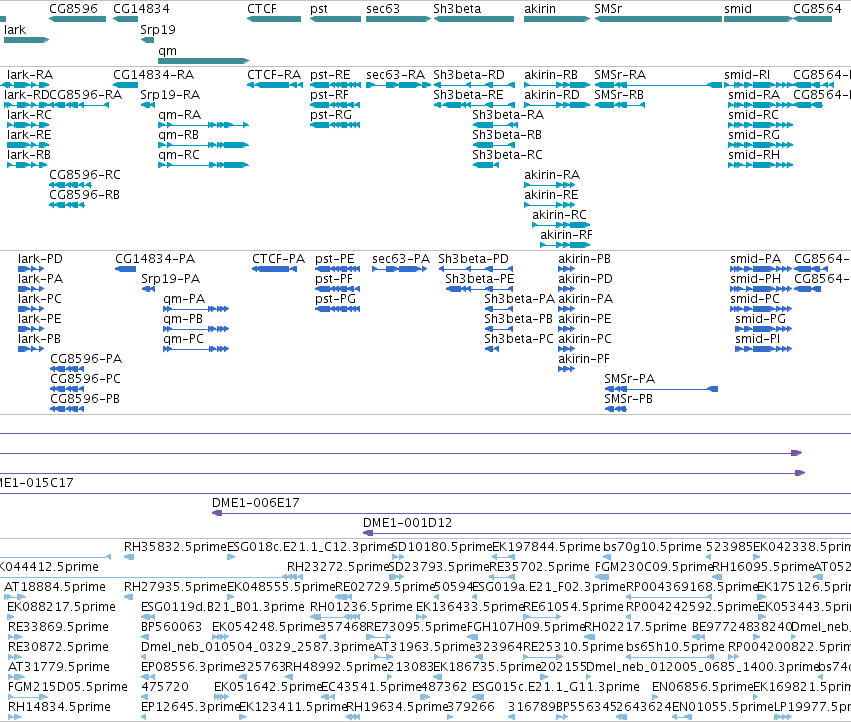Image resolution: width=851 pixels, height=722 pixels.
Task: Select transcript CTCF-RA
Action: tap(274, 75)
